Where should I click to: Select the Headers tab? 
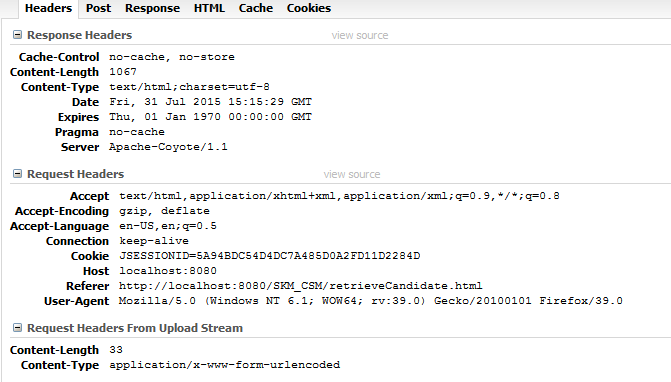pos(48,8)
